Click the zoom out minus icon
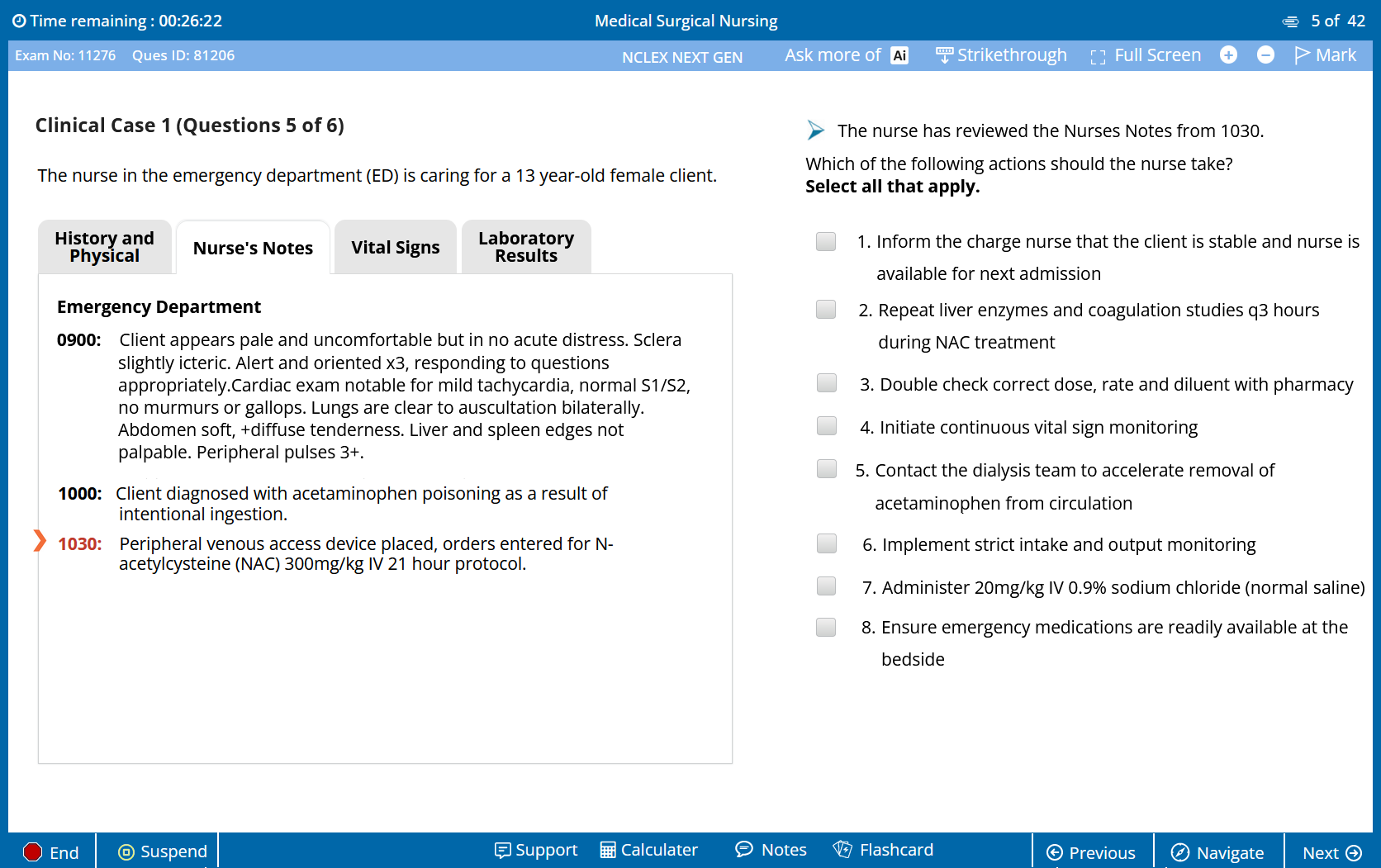The image size is (1381, 868). (1265, 55)
